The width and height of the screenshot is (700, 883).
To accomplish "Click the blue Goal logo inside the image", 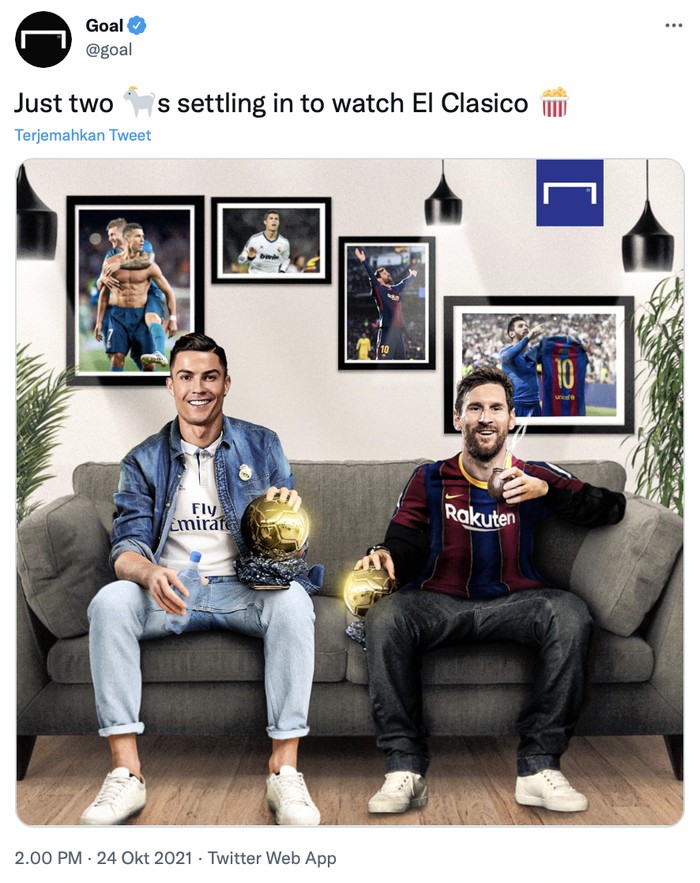I will point(569,193).
